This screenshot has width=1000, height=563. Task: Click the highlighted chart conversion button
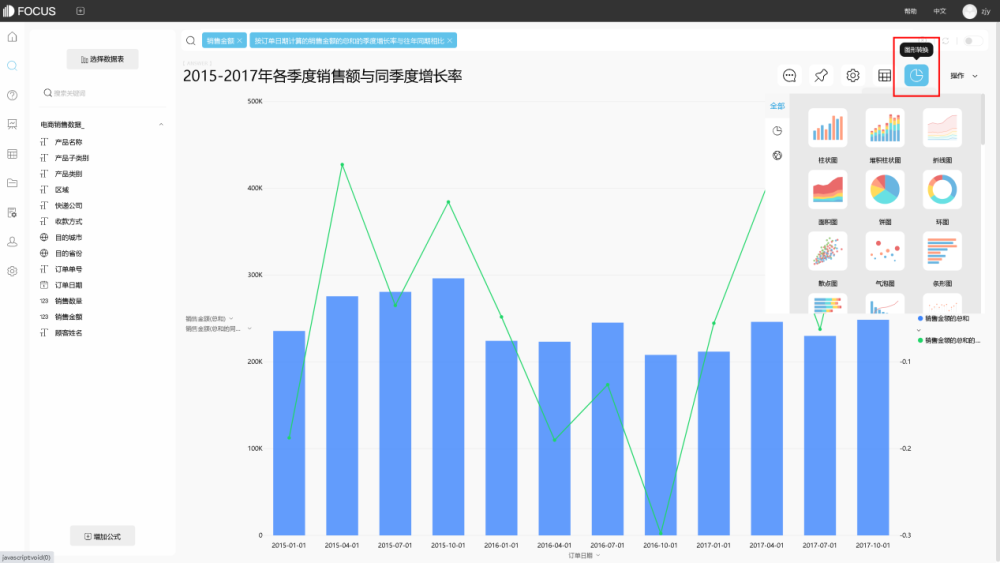coord(916,76)
